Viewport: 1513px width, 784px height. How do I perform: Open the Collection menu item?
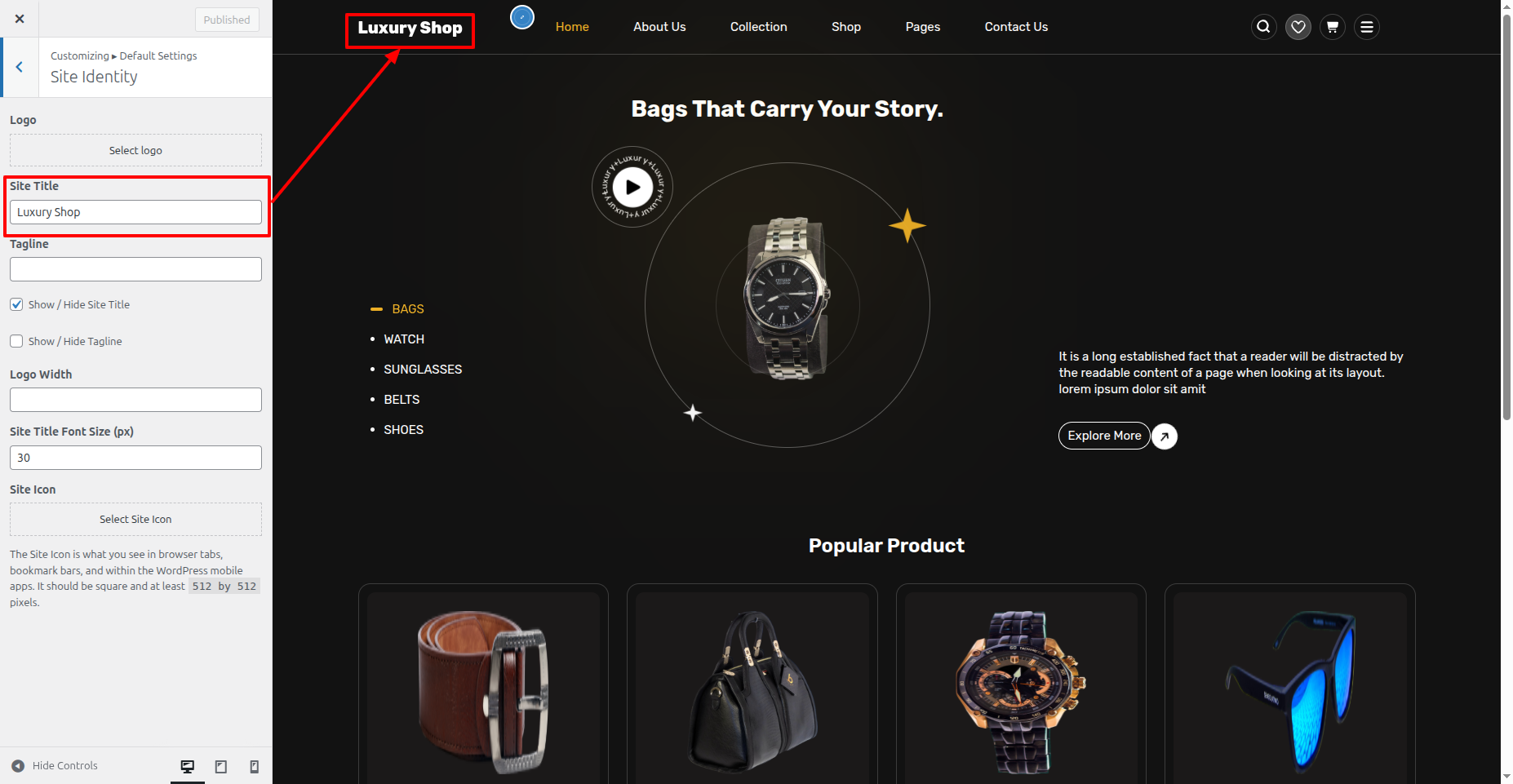point(758,27)
